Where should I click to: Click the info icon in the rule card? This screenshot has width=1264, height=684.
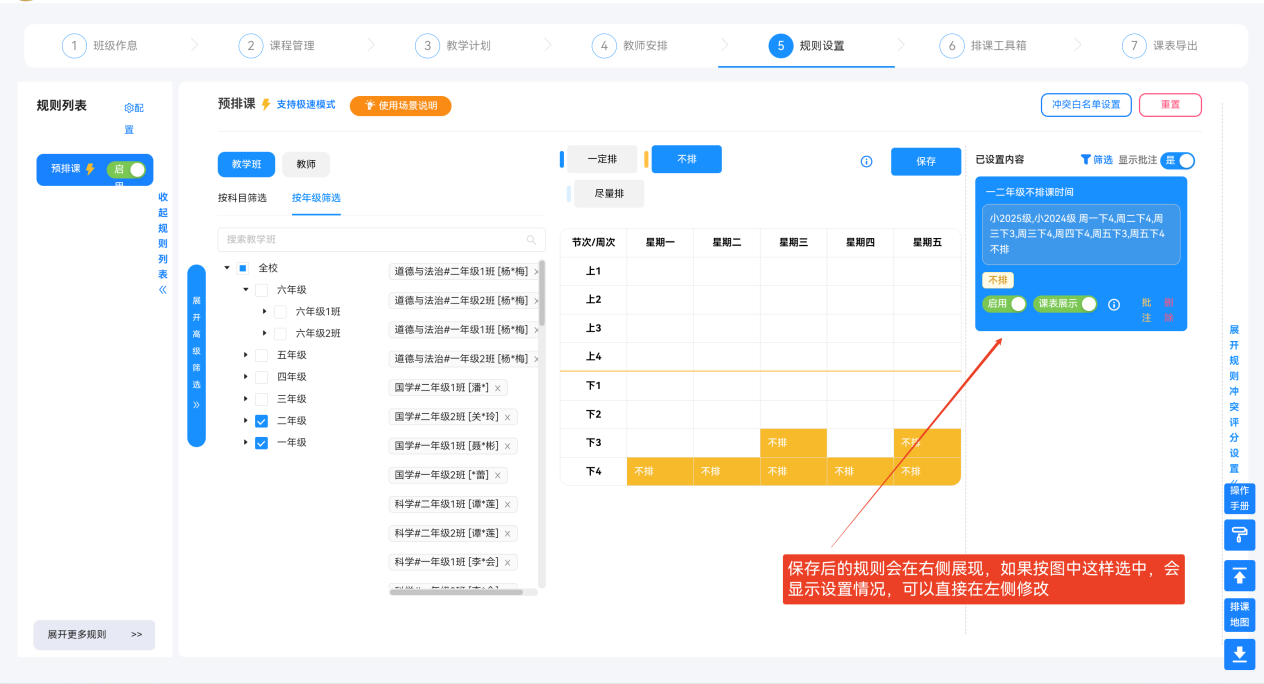pyautogui.click(x=1114, y=304)
